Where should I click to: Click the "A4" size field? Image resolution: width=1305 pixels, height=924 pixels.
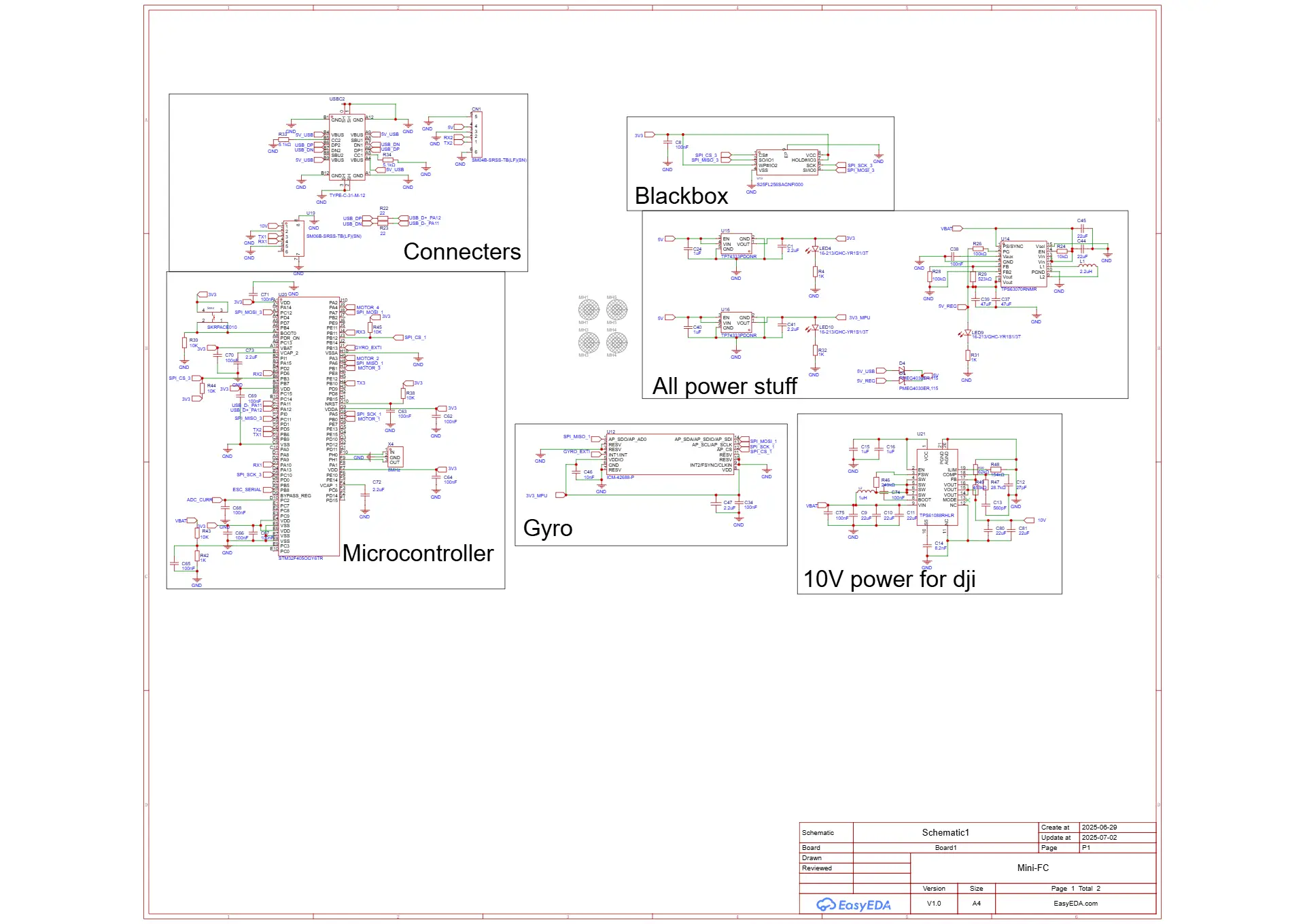[976, 904]
